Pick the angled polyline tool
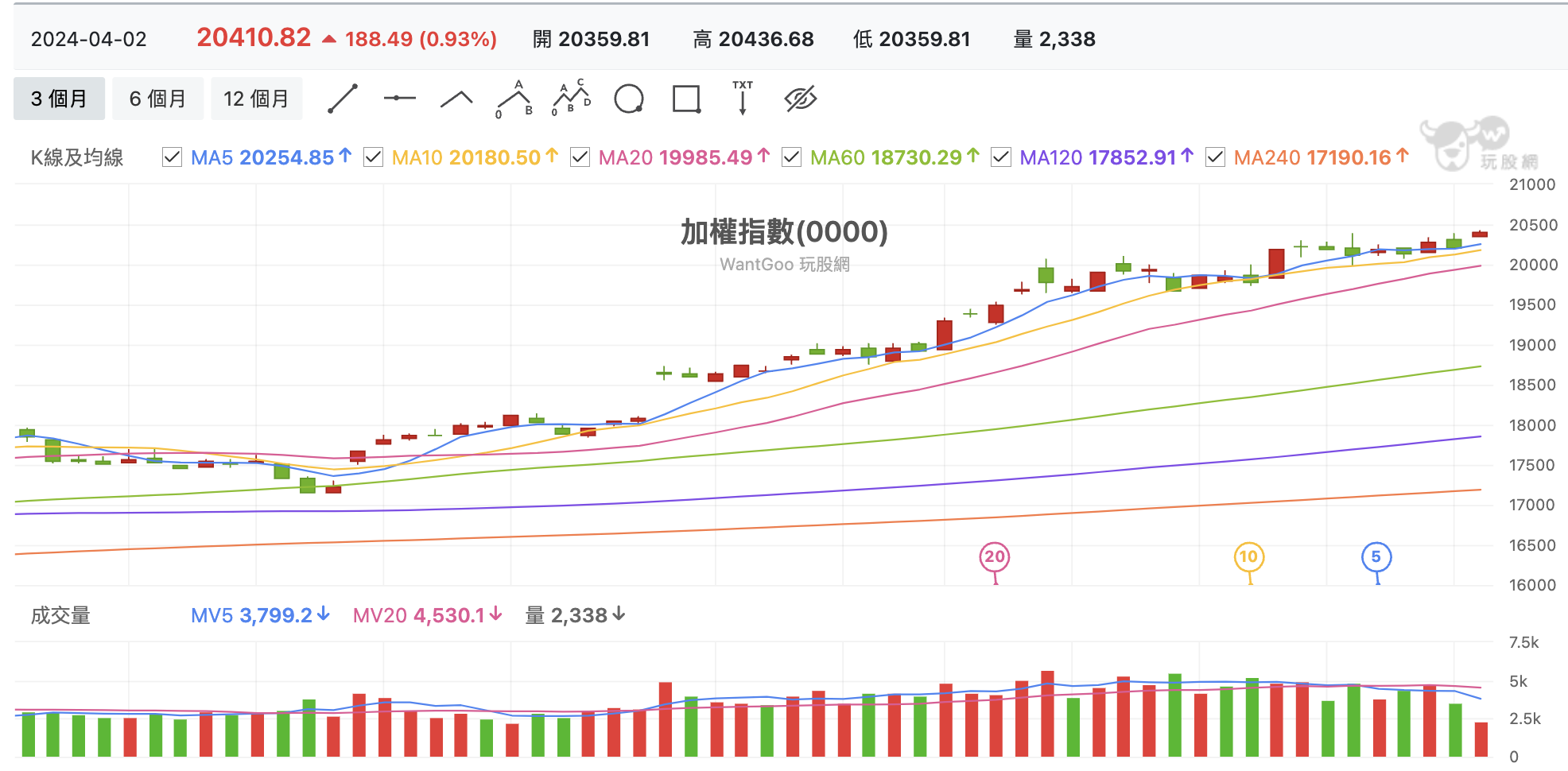This screenshot has height=771, width=1568. [x=456, y=99]
